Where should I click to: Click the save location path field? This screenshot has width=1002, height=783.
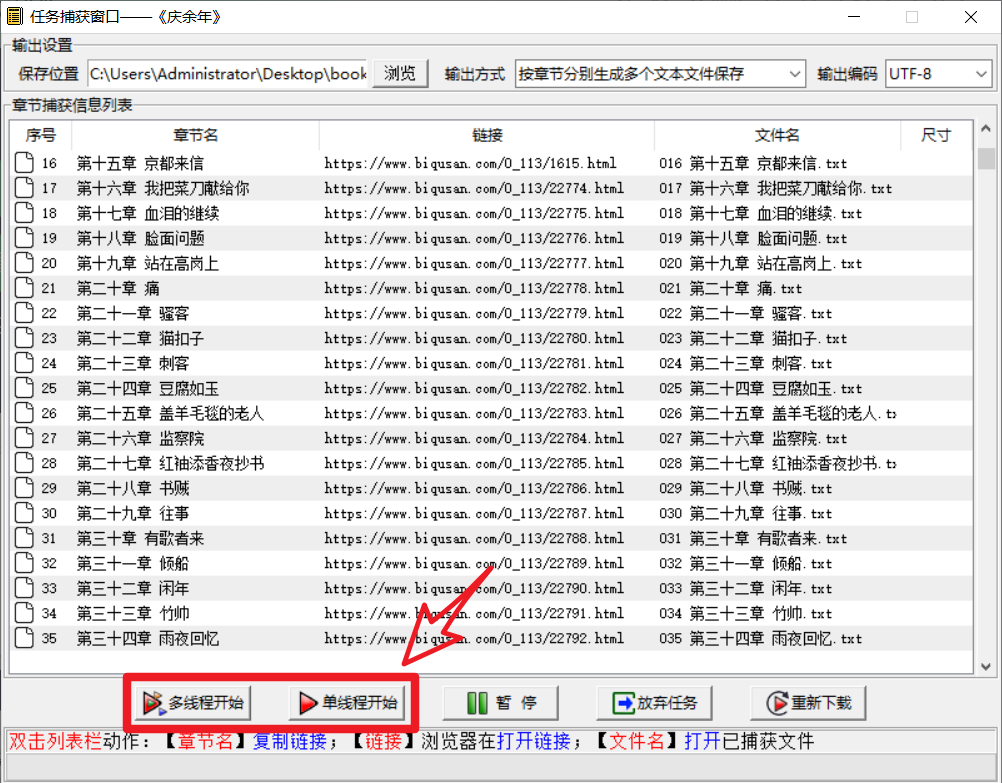coord(228,74)
